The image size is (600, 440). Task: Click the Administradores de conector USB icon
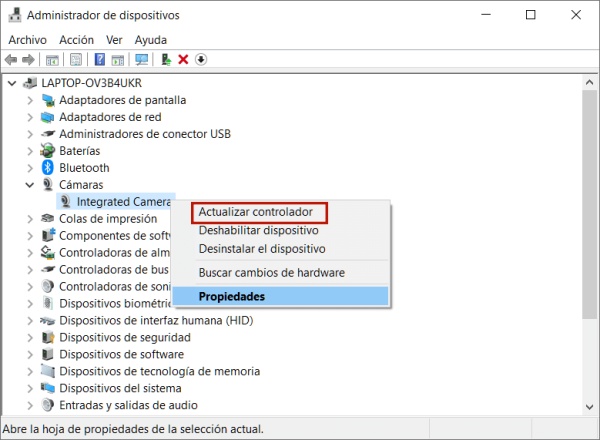(x=48, y=134)
